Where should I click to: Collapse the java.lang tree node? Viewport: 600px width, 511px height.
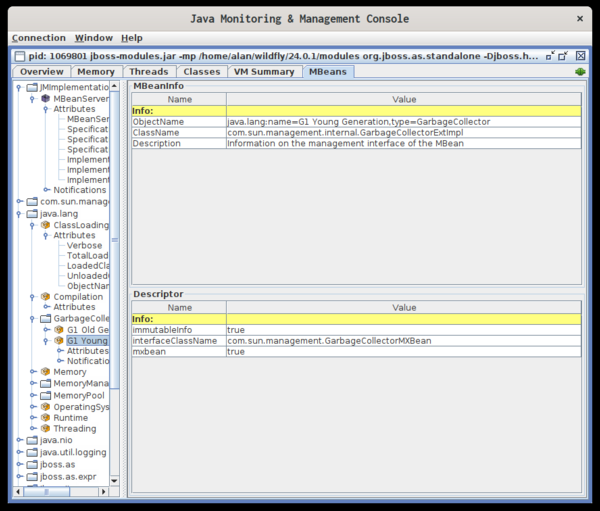click(x=19, y=214)
